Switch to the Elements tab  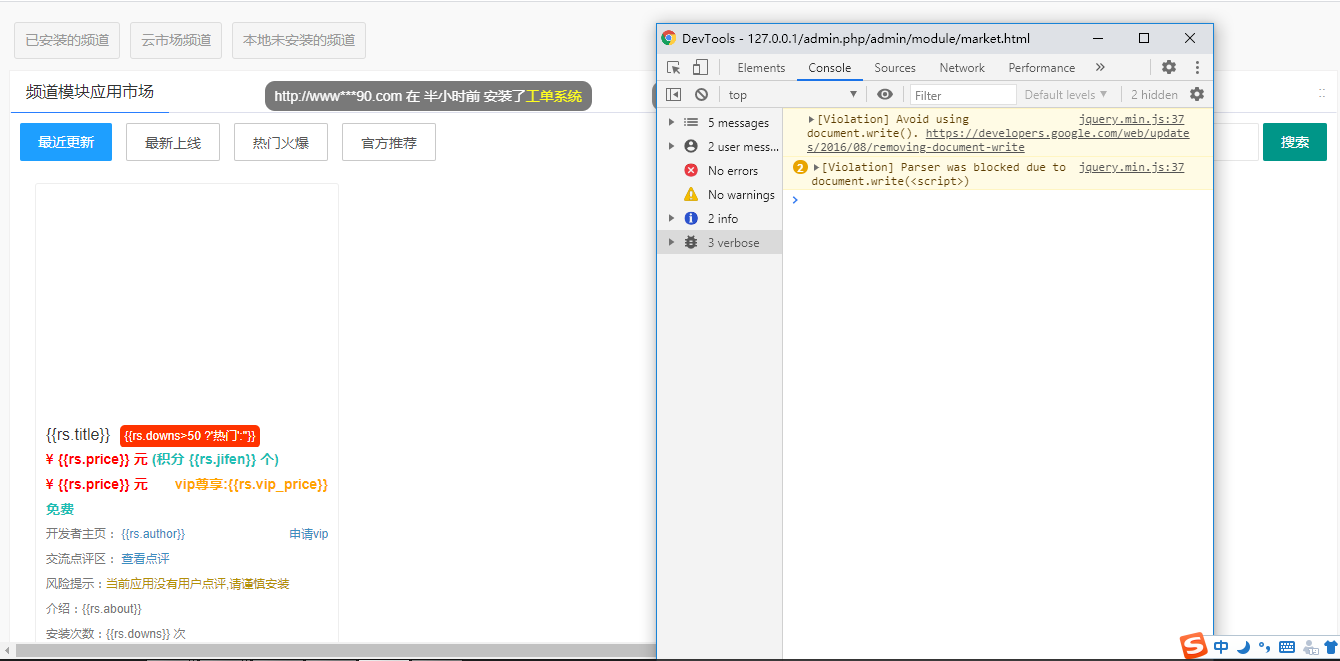(x=761, y=68)
